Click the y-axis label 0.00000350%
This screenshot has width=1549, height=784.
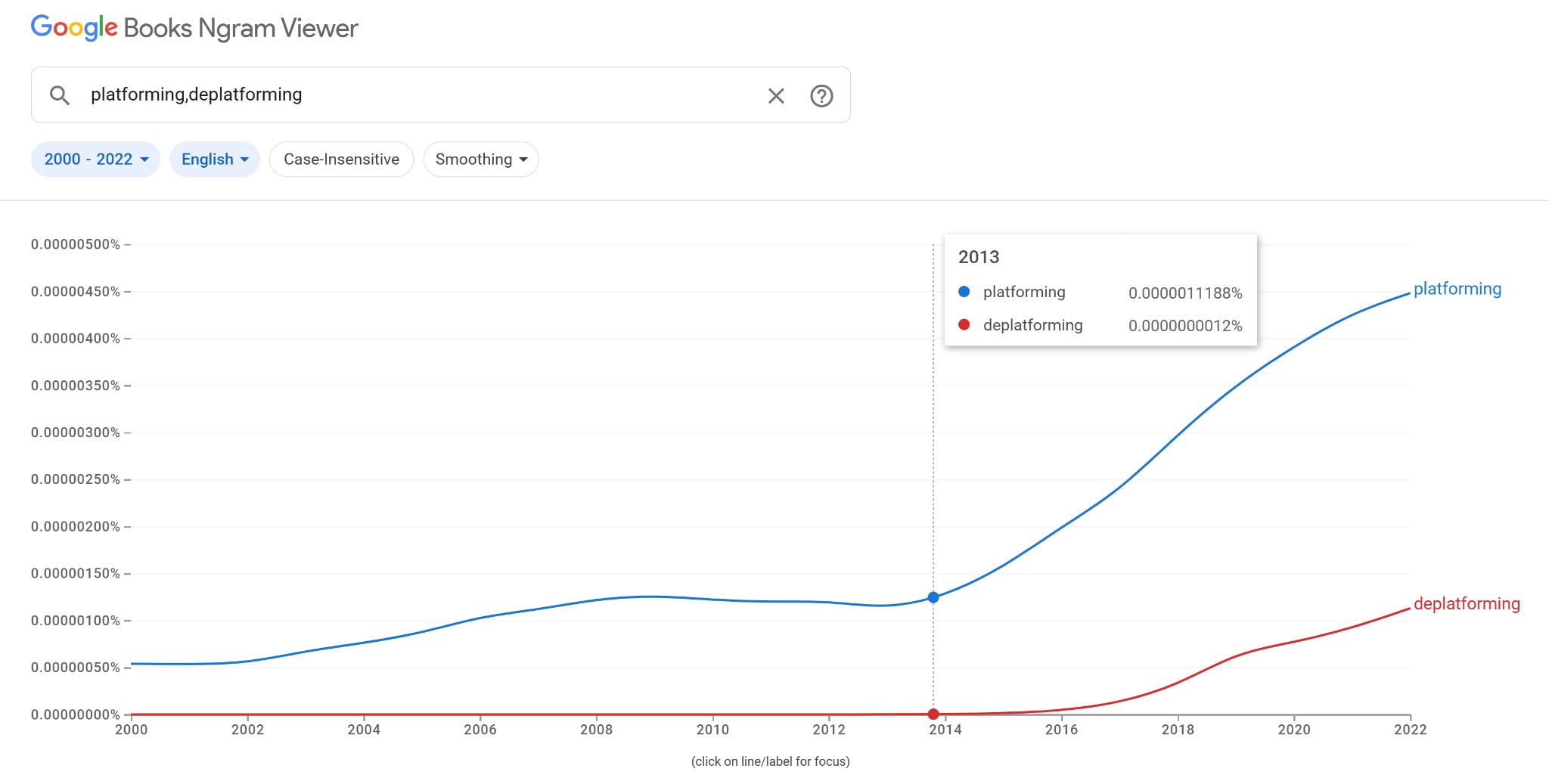pyautogui.click(x=76, y=386)
